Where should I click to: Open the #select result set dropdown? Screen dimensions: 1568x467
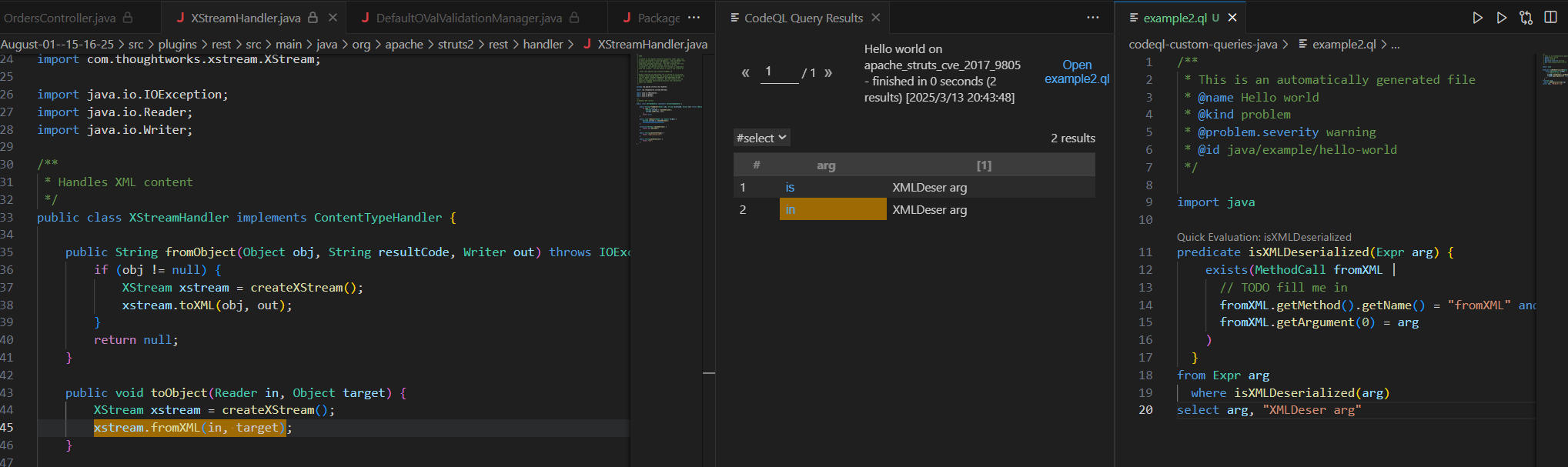pos(761,138)
